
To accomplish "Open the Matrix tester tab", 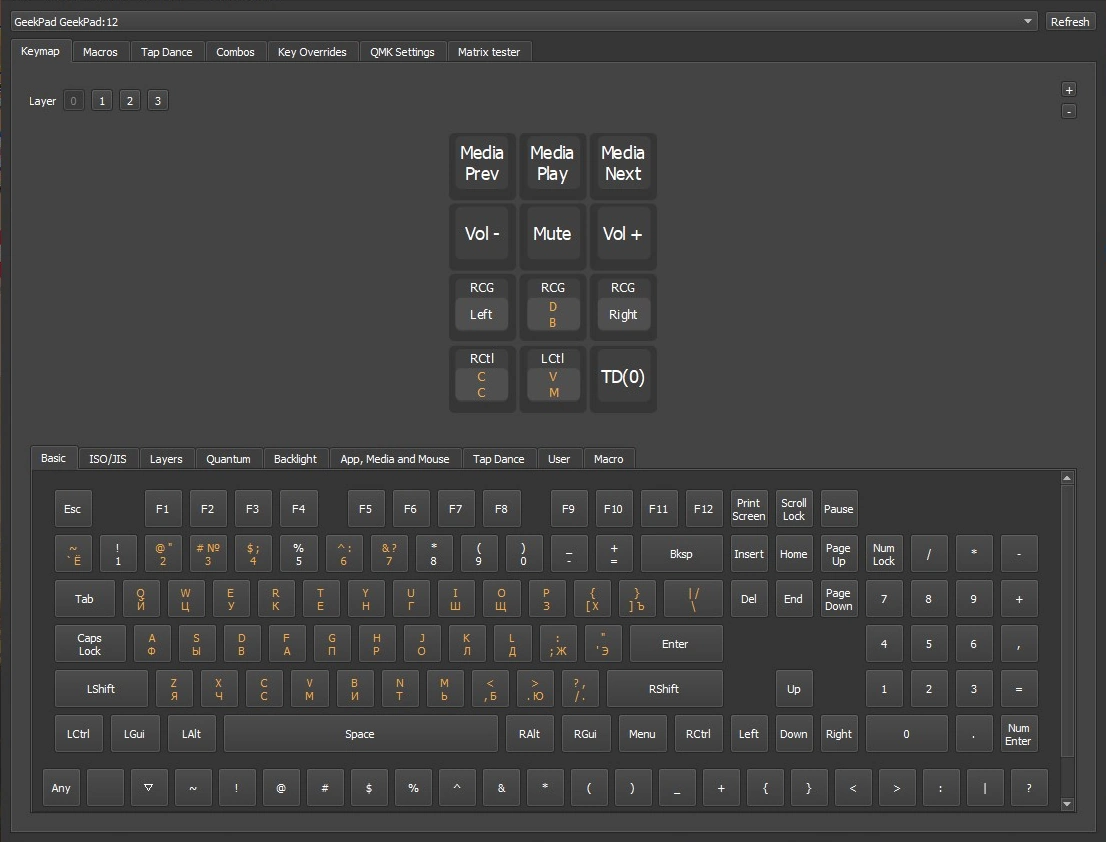I will [489, 52].
